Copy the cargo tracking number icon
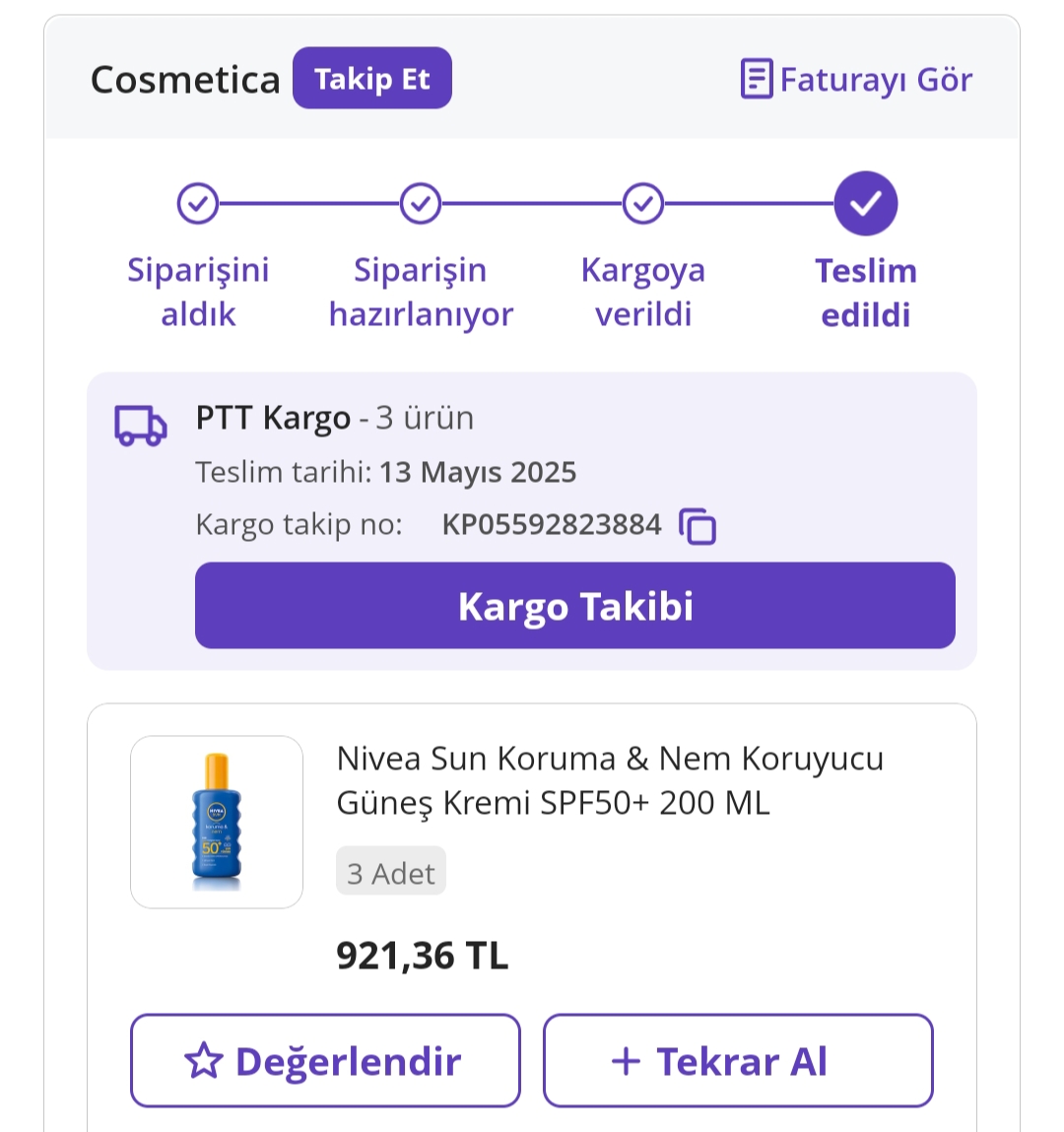Screen dimensions: 1064x1132 698,525
